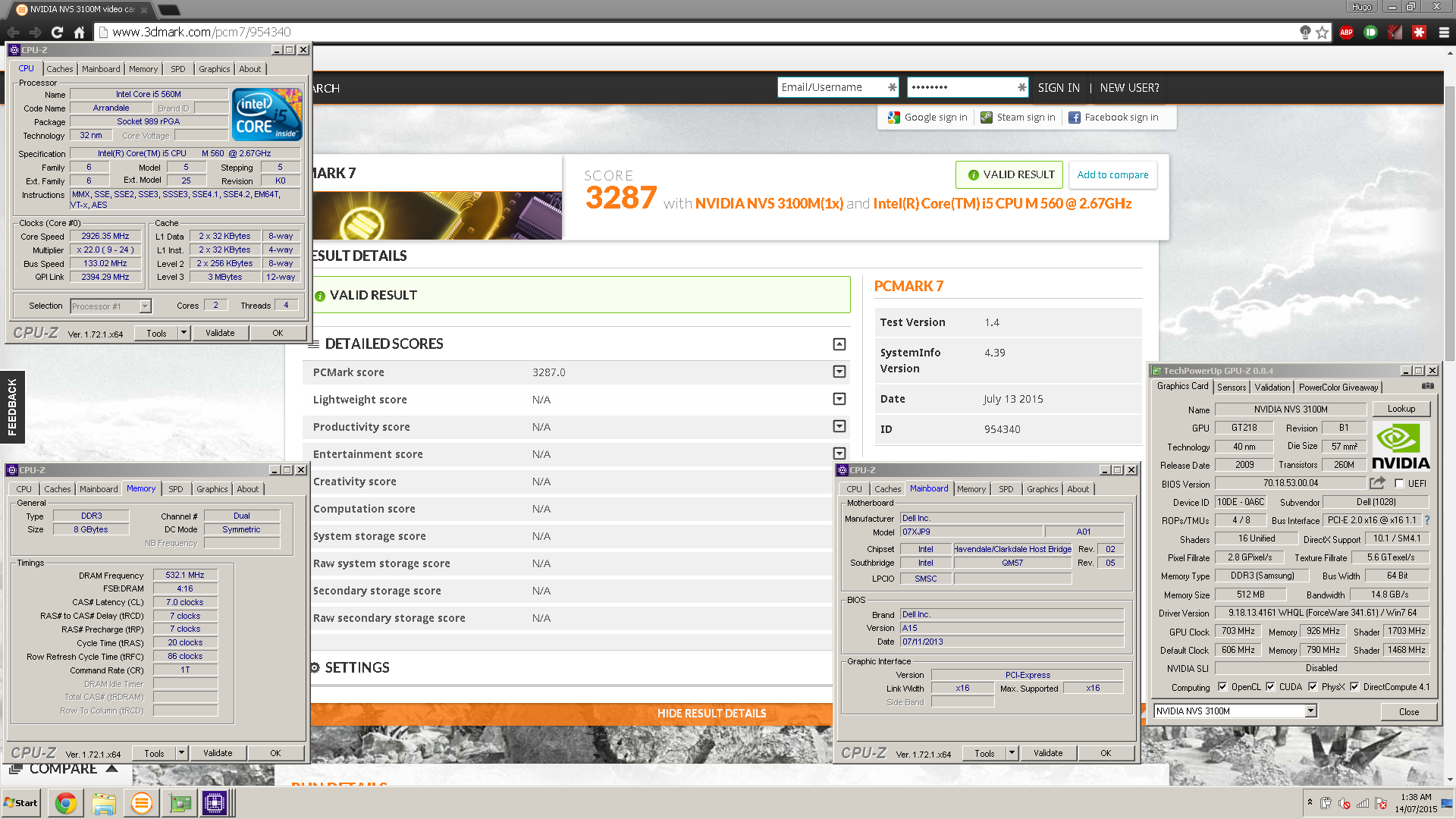Click the Windows Start button
Screen dimensions: 1456x819
[x=20, y=803]
